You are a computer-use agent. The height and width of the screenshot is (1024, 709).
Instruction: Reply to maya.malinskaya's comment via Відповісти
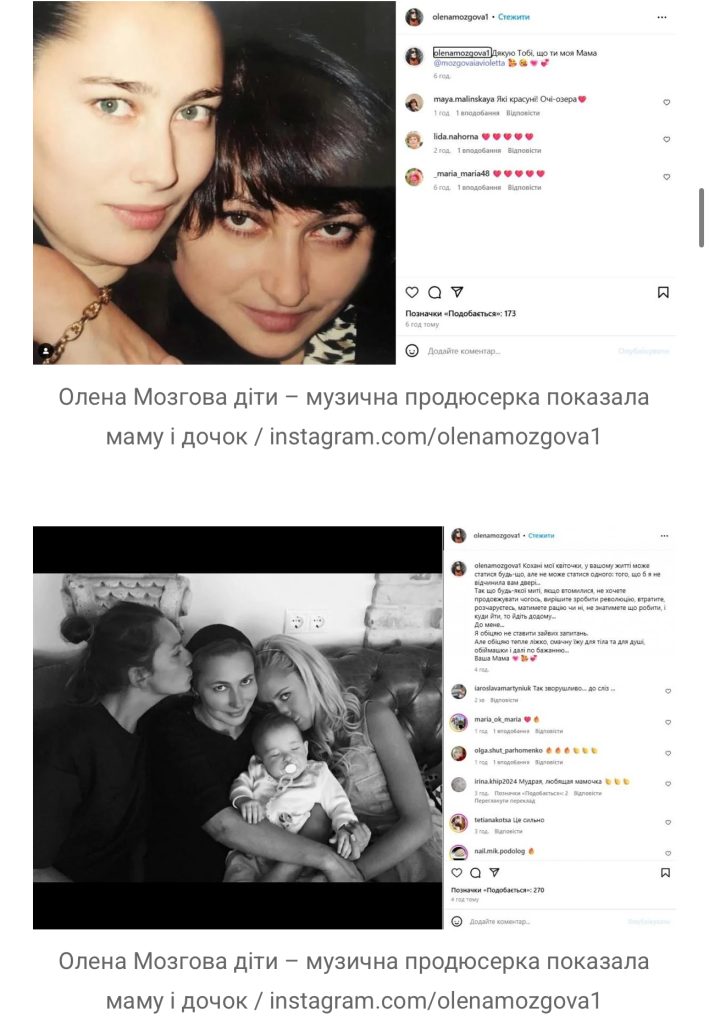(523, 113)
